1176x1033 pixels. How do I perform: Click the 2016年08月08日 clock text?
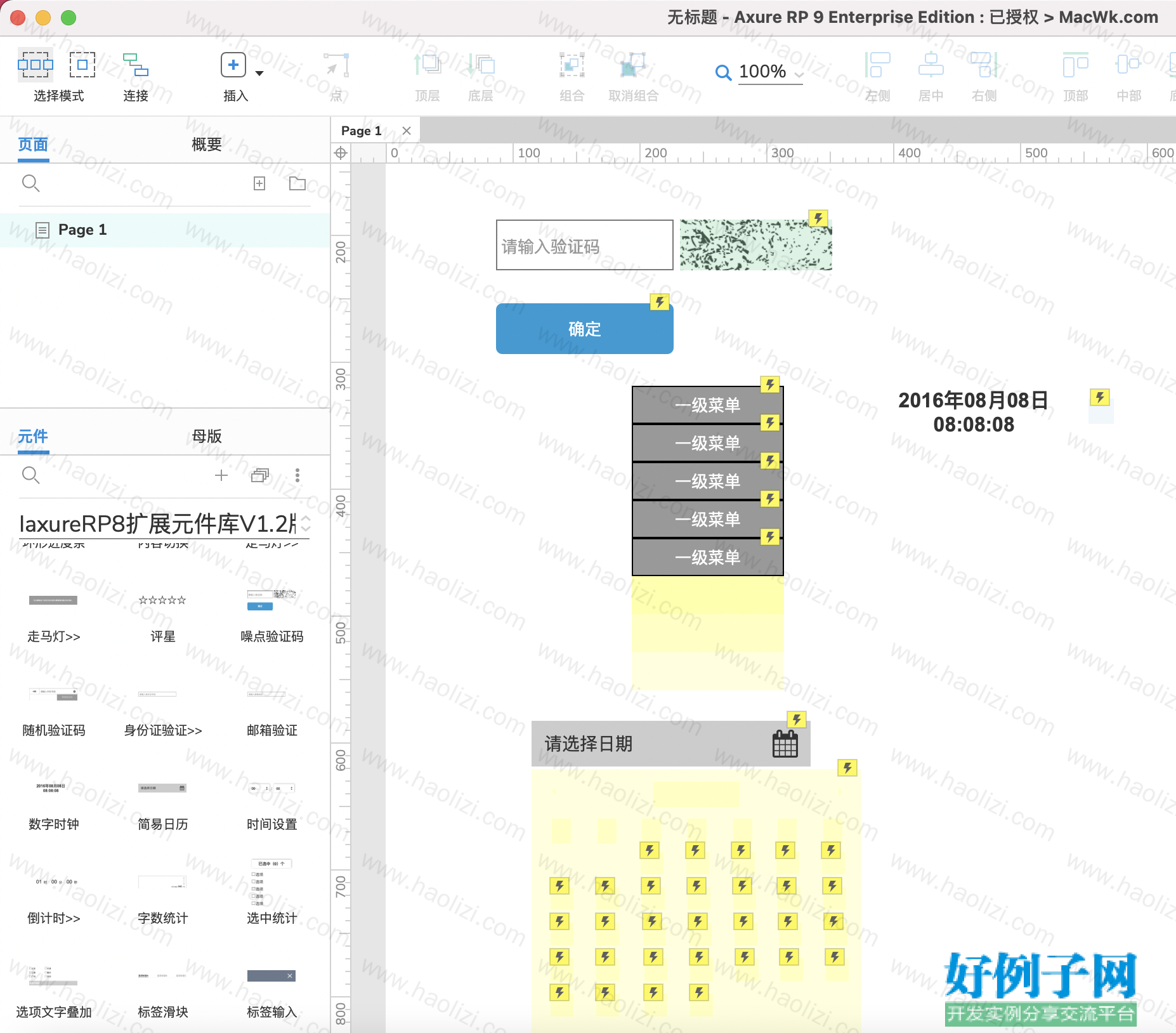[x=973, y=412]
